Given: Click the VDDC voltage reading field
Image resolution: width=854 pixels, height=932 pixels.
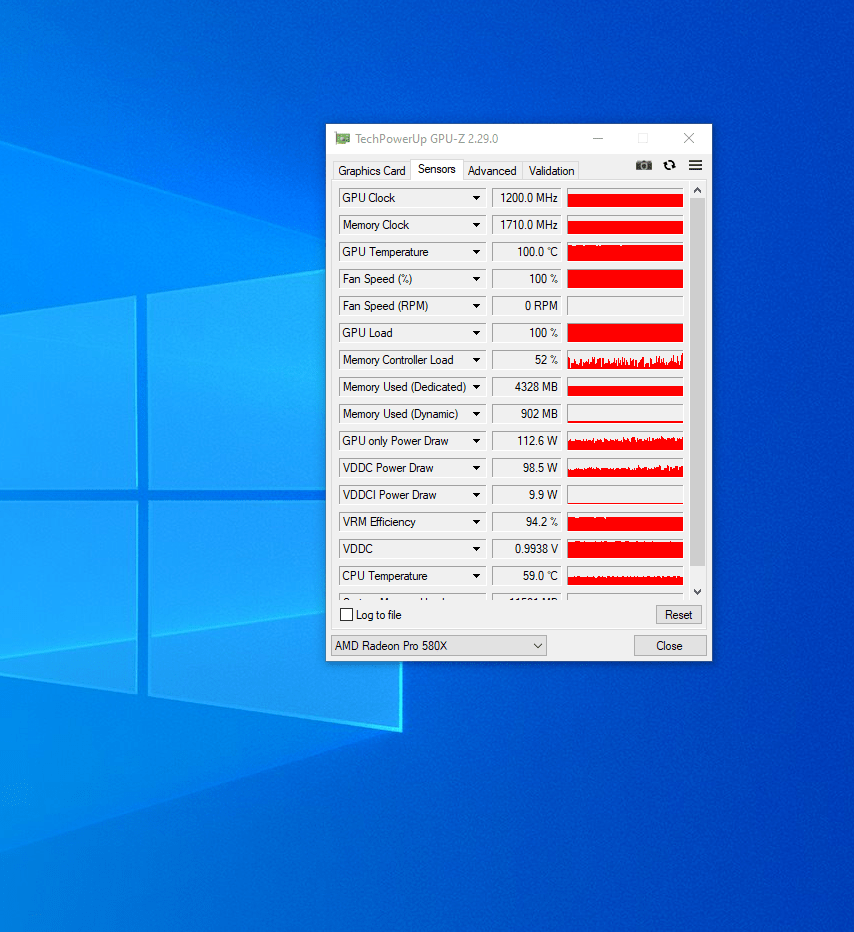Looking at the screenshot, I should click(527, 548).
